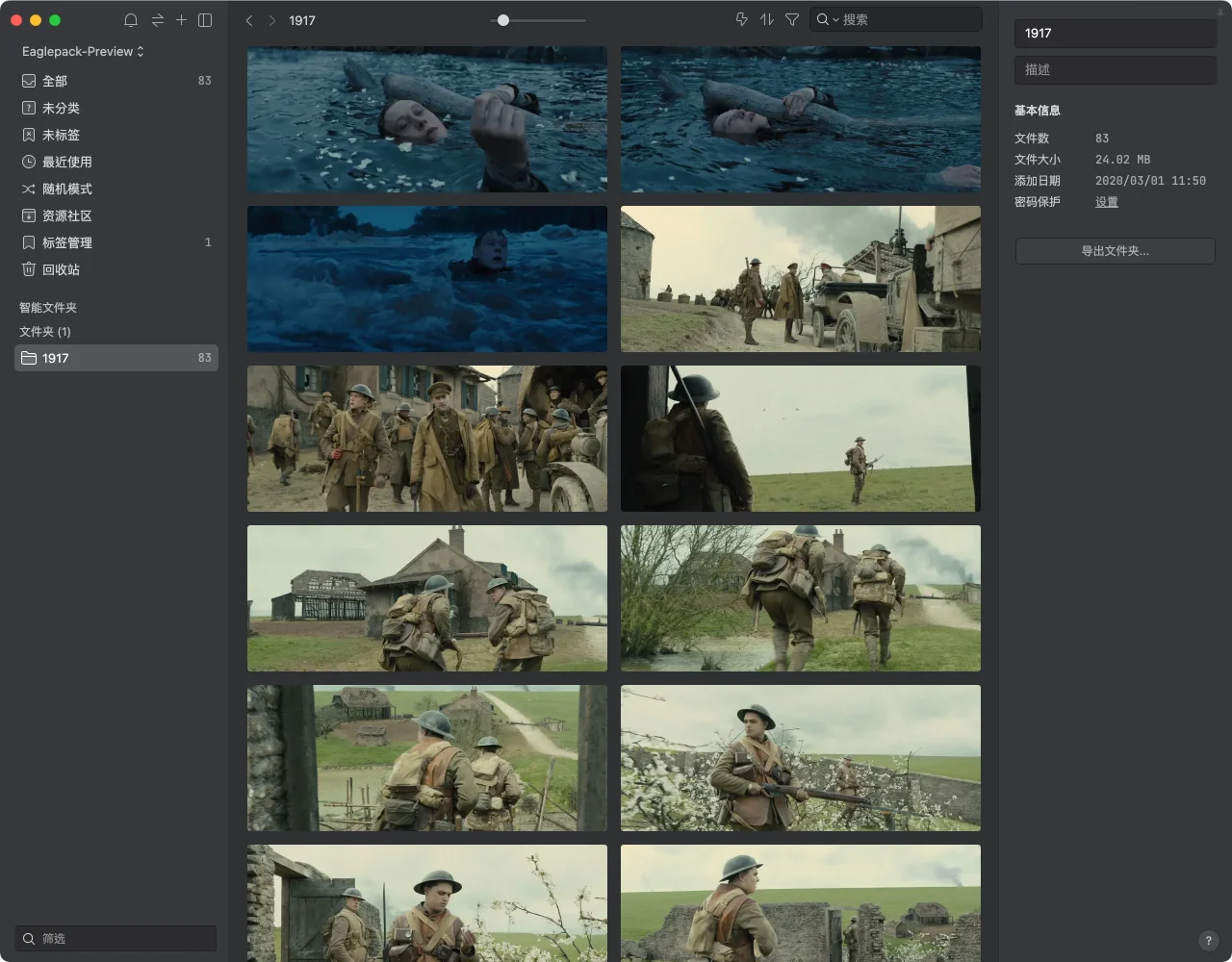Click the 智能文件夹 section header
The image size is (1232, 962).
click(48, 308)
